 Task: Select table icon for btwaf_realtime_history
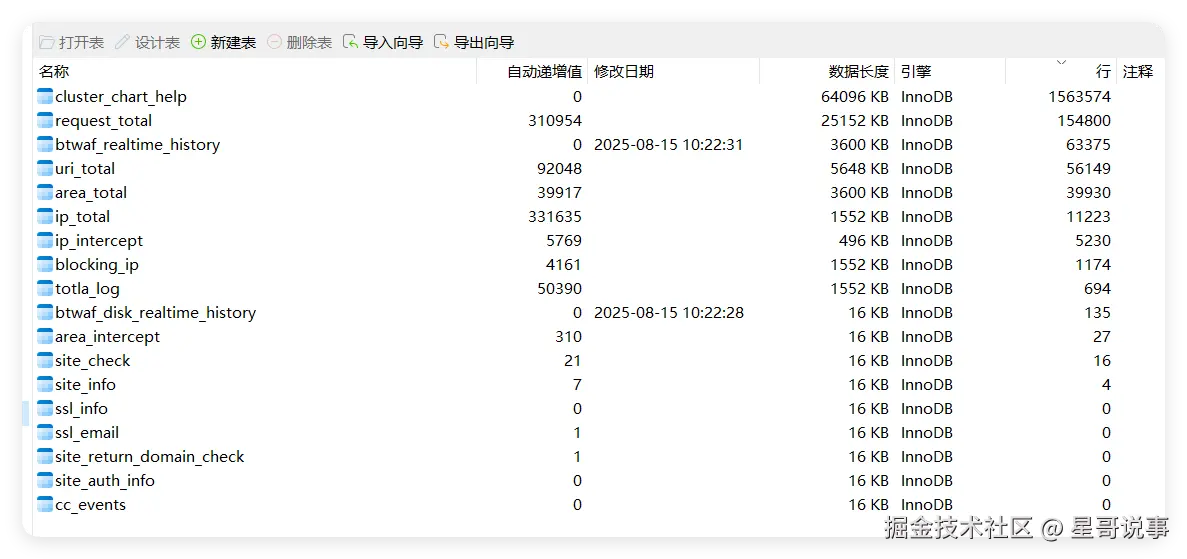click(45, 145)
